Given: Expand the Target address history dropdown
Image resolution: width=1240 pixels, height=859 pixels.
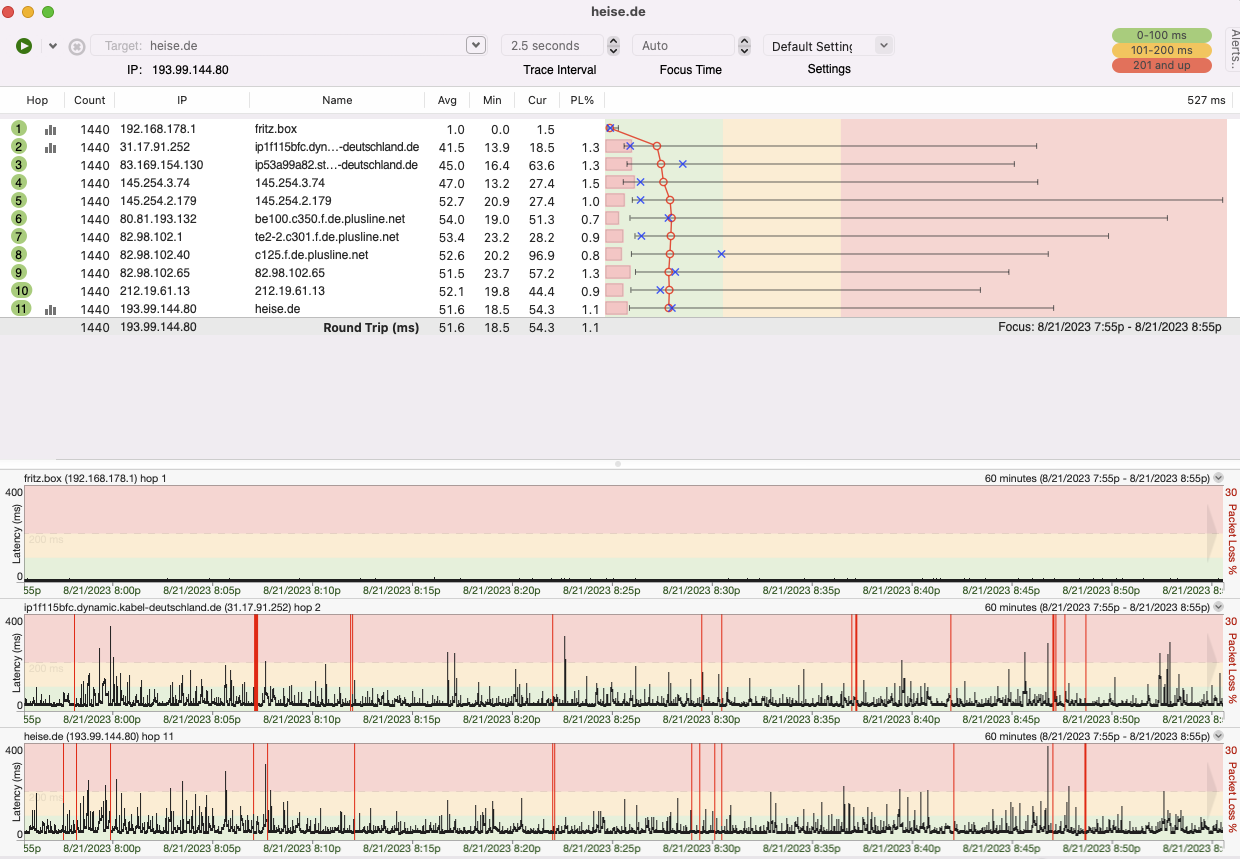Looking at the screenshot, I should click(476, 45).
